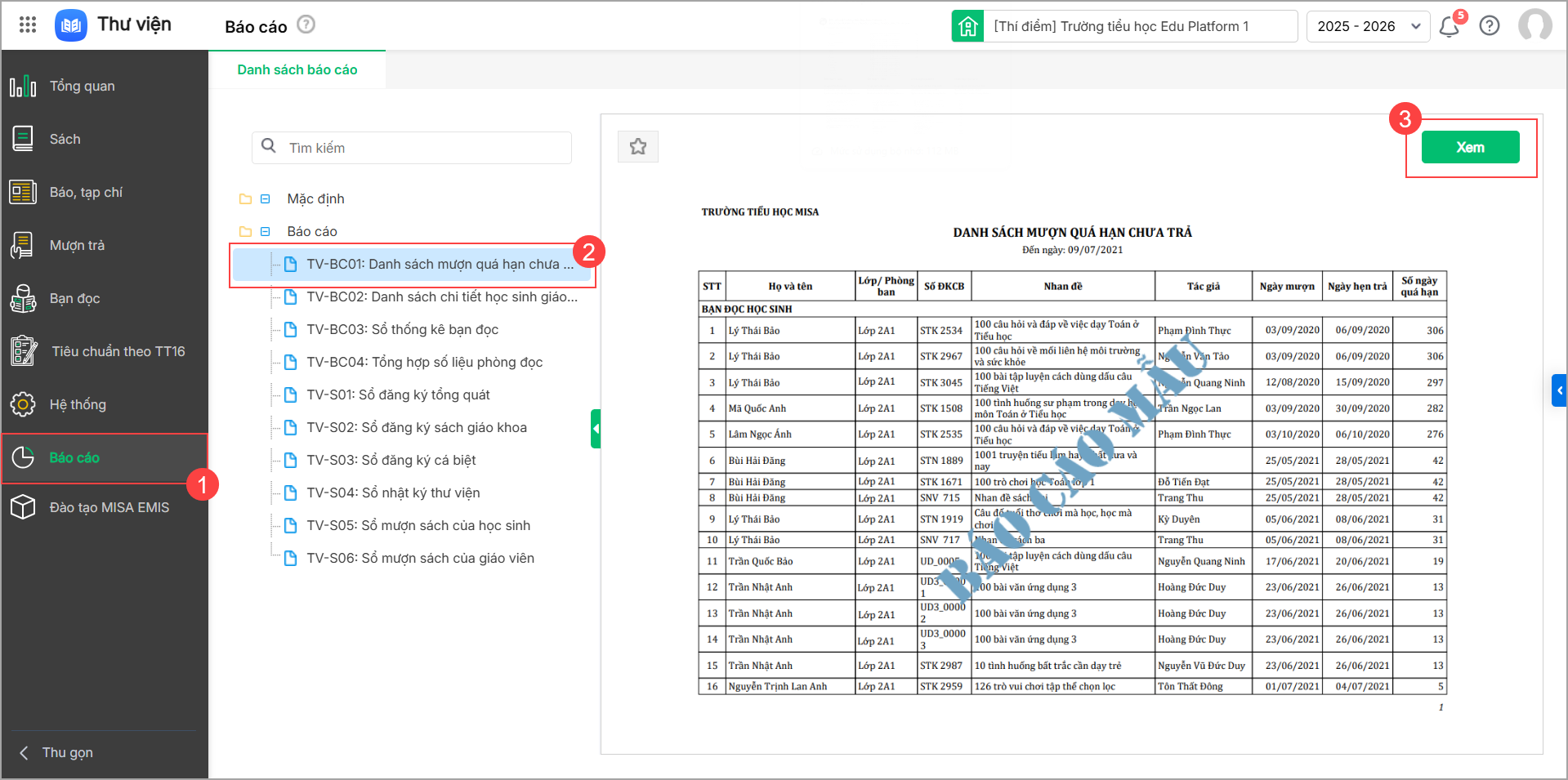The height and width of the screenshot is (780, 1568).
Task: Click the notification bell icon
Action: click(x=1449, y=27)
